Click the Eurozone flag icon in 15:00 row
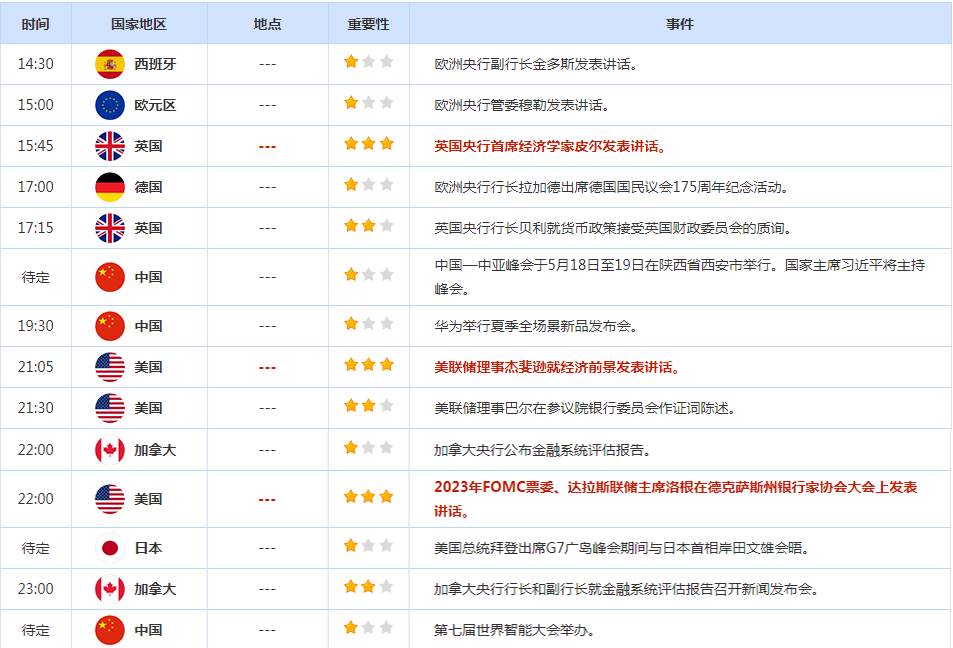953x648 pixels. (x=110, y=105)
